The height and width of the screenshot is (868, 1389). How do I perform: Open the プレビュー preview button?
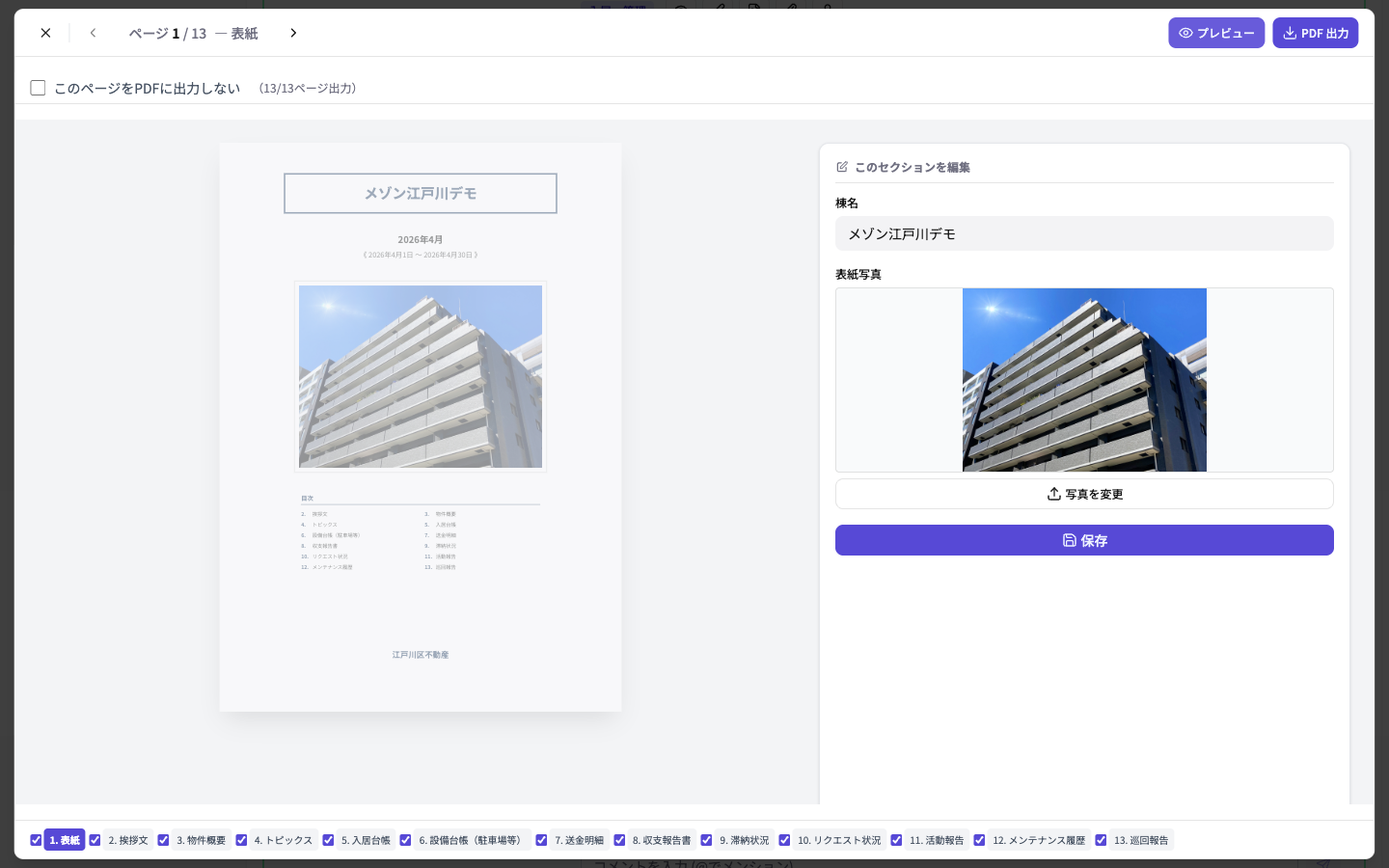[1216, 33]
